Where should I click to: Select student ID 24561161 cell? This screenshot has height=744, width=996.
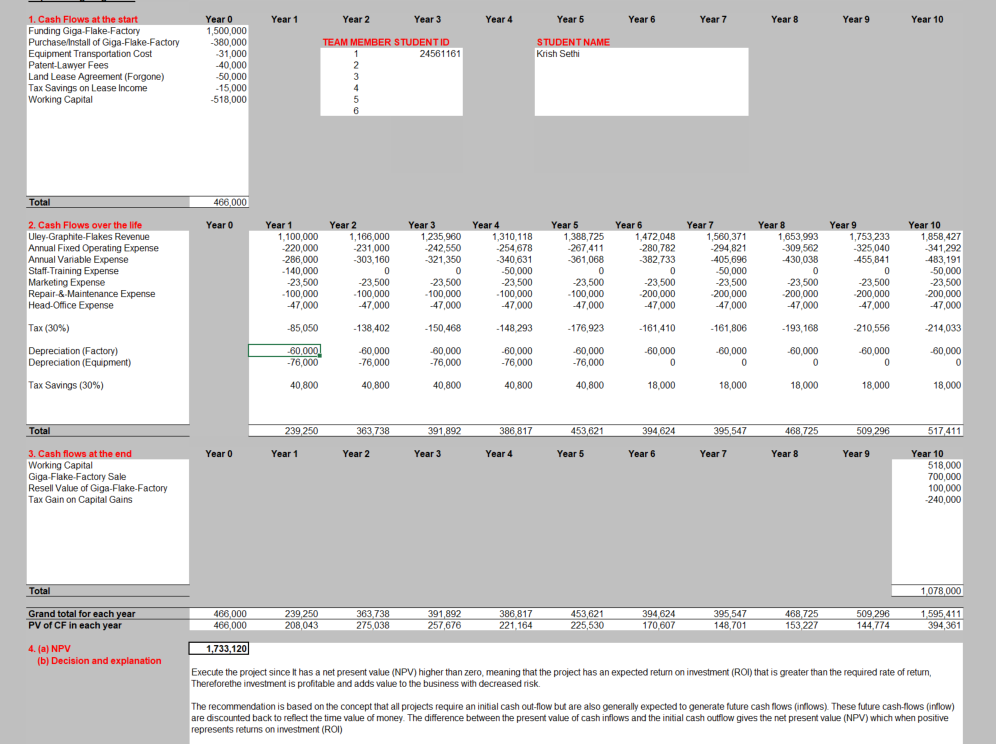440,53
